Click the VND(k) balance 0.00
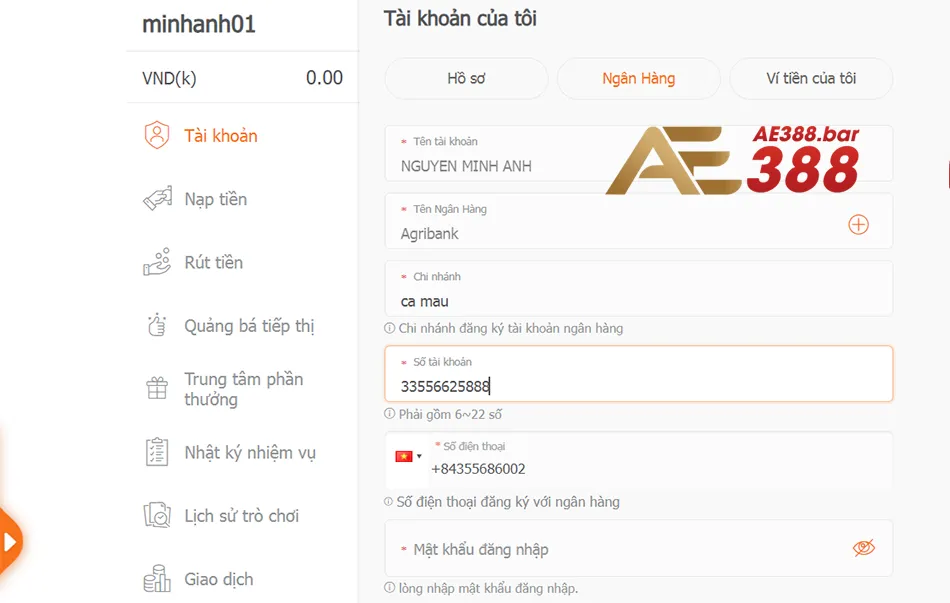This screenshot has height=603, width=950. click(x=242, y=78)
